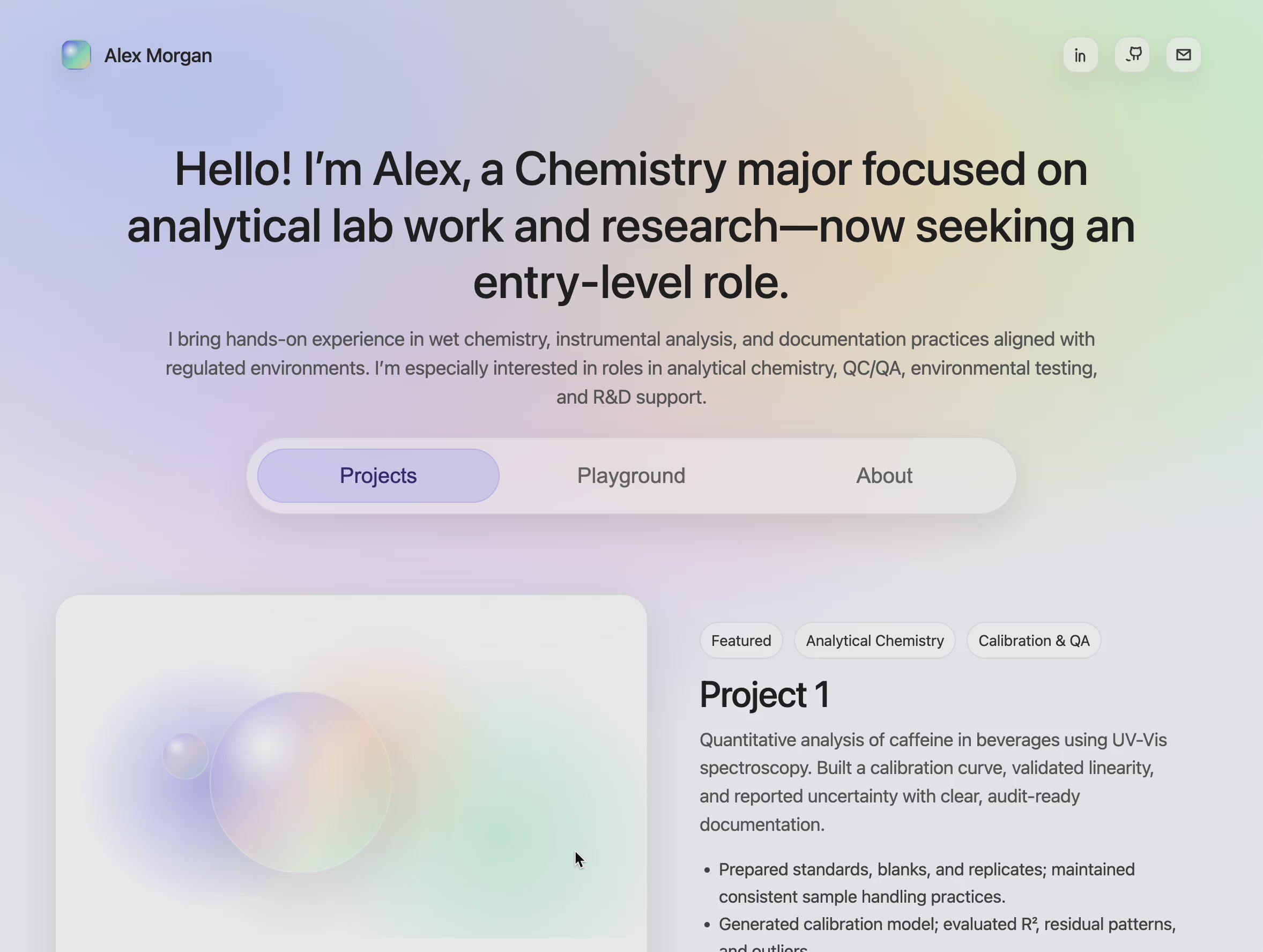Switch to the Playground tab

630,475
